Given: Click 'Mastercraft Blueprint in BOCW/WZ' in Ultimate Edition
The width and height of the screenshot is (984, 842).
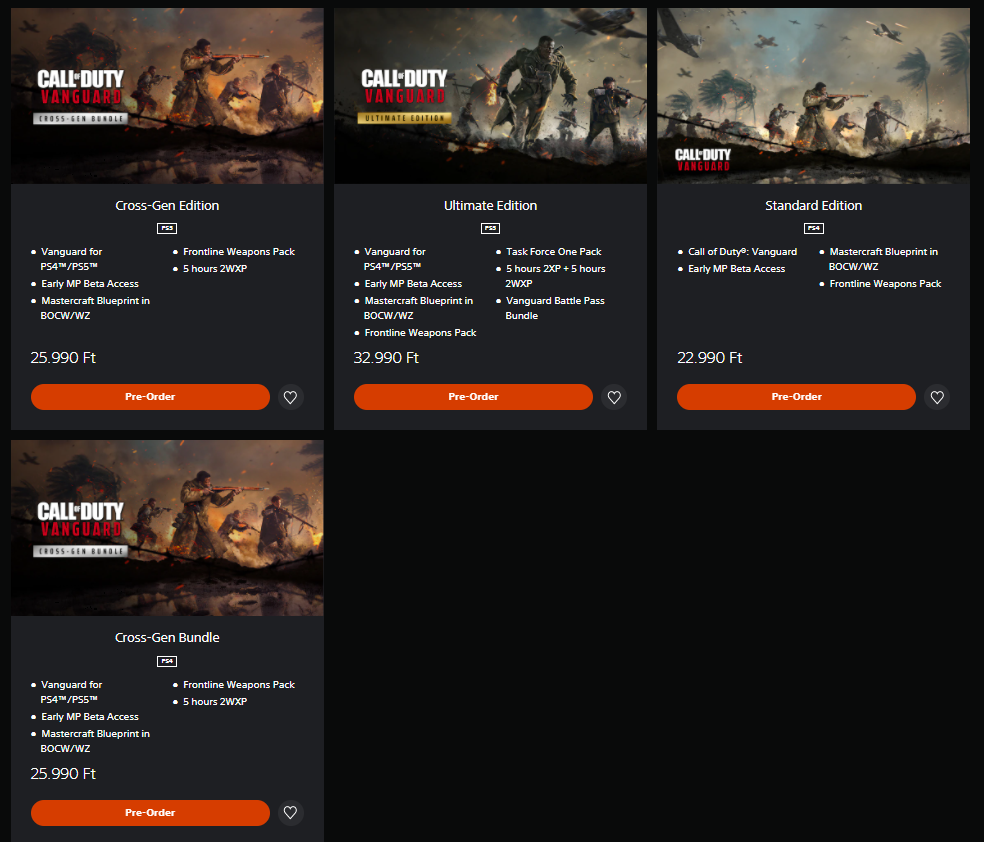Looking at the screenshot, I should click(x=418, y=308).
